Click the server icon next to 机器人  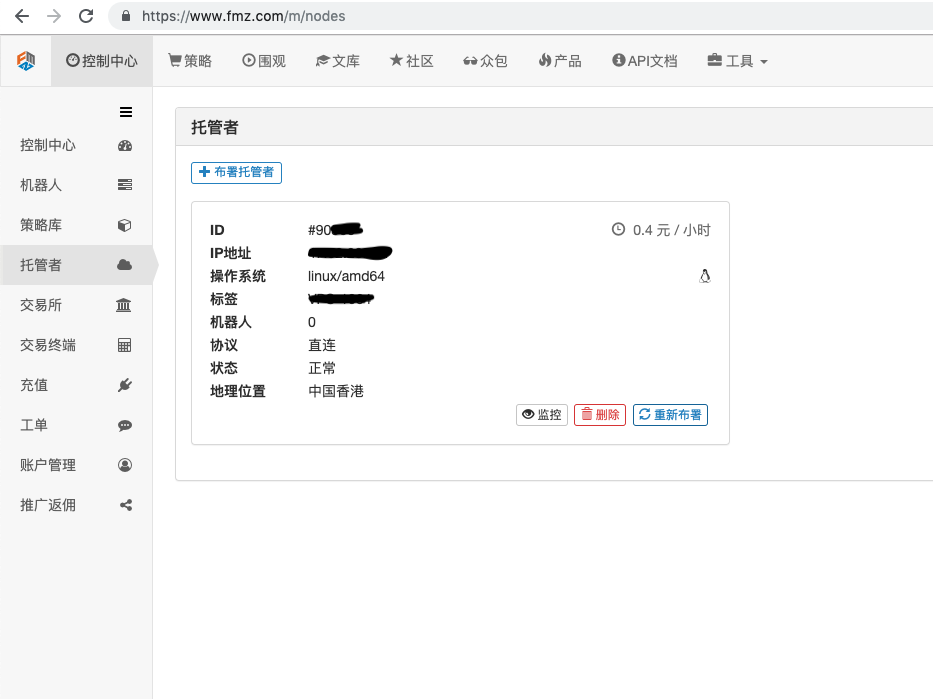[125, 185]
